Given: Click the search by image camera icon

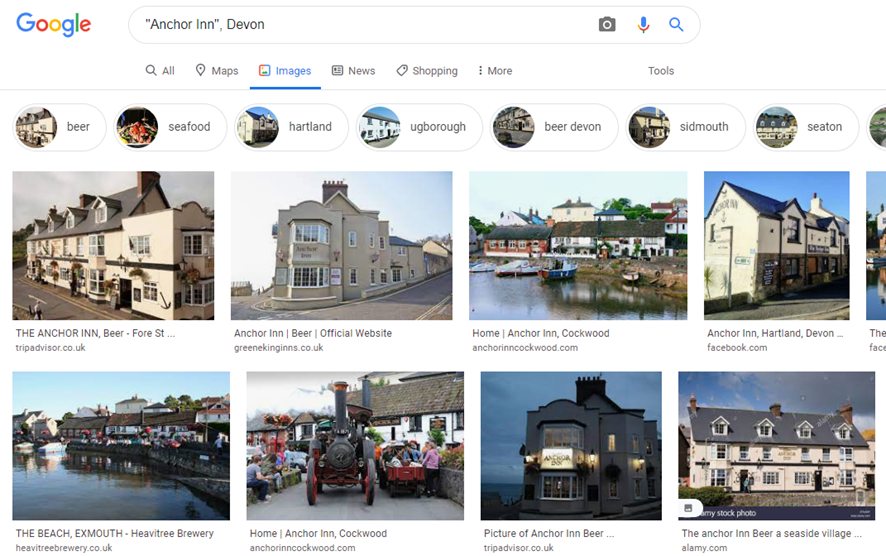Looking at the screenshot, I should (607, 25).
